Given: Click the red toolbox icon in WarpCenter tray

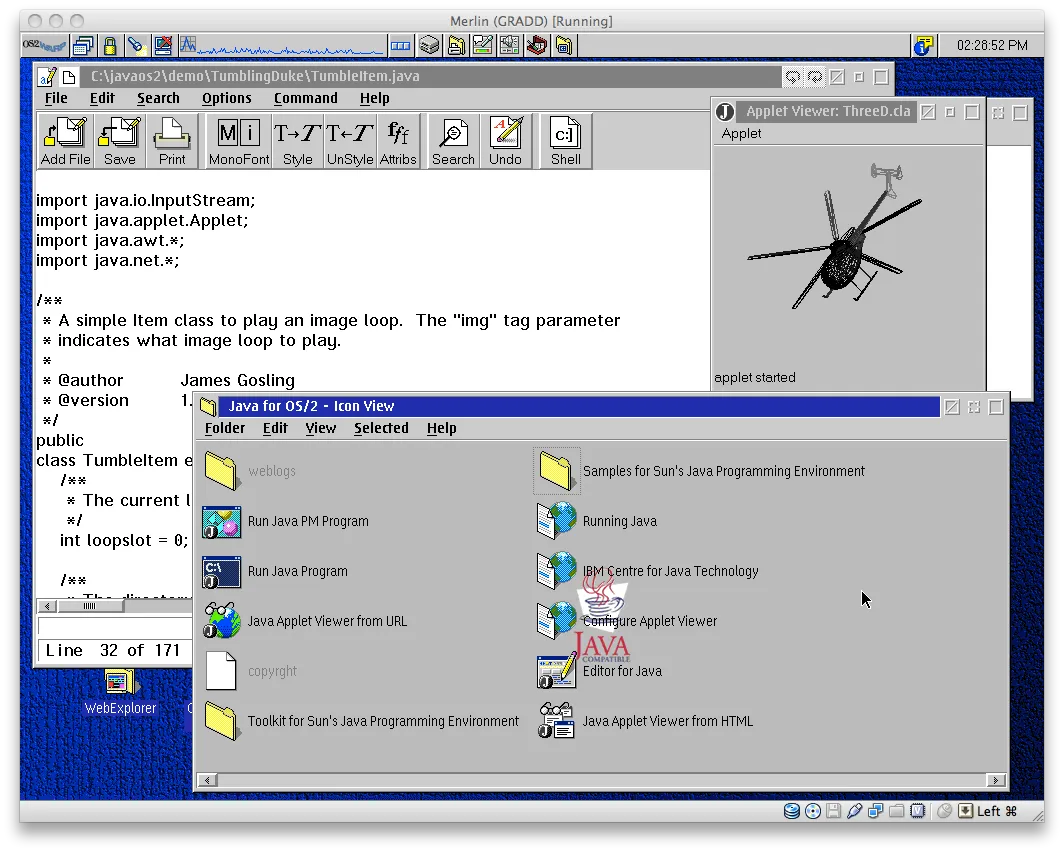Looking at the screenshot, I should [x=537, y=45].
